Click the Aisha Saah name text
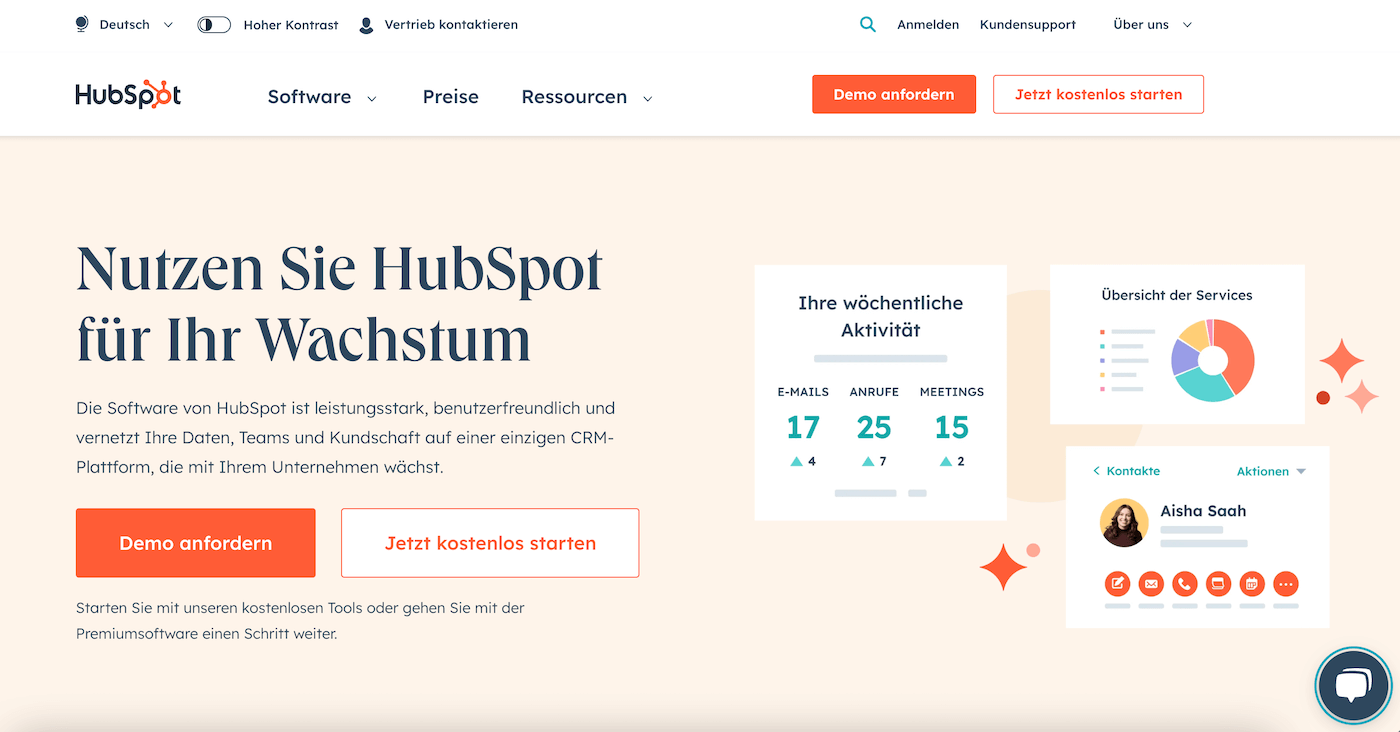Image resolution: width=1400 pixels, height=732 pixels. pos(1203,511)
